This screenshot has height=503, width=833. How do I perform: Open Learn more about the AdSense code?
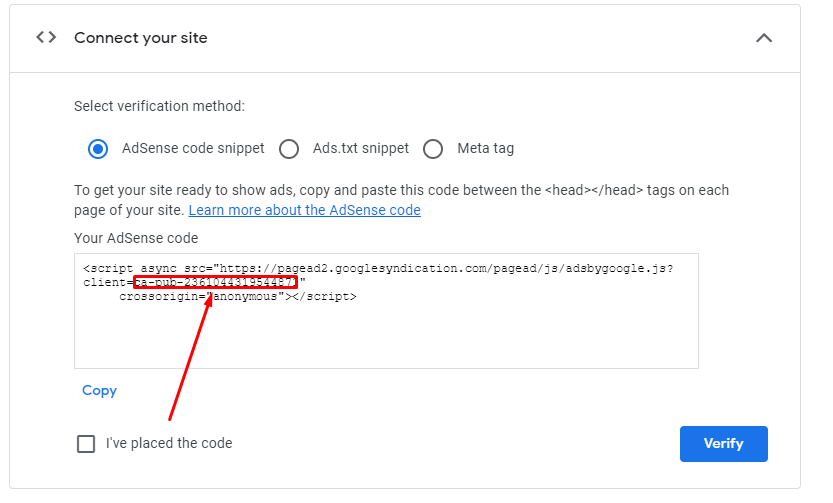point(304,210)
